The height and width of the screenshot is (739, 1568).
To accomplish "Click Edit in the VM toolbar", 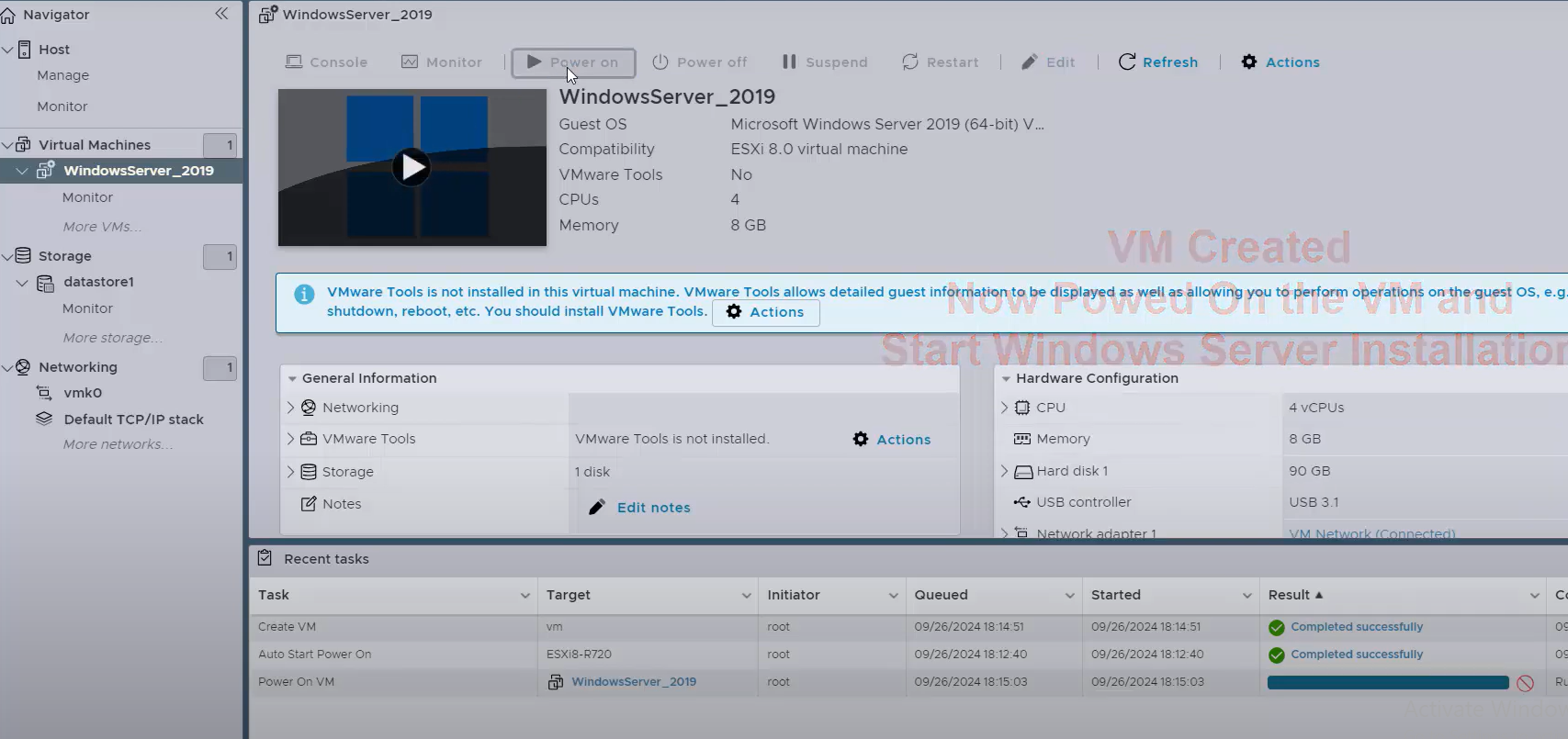I will pos(1048,62).
